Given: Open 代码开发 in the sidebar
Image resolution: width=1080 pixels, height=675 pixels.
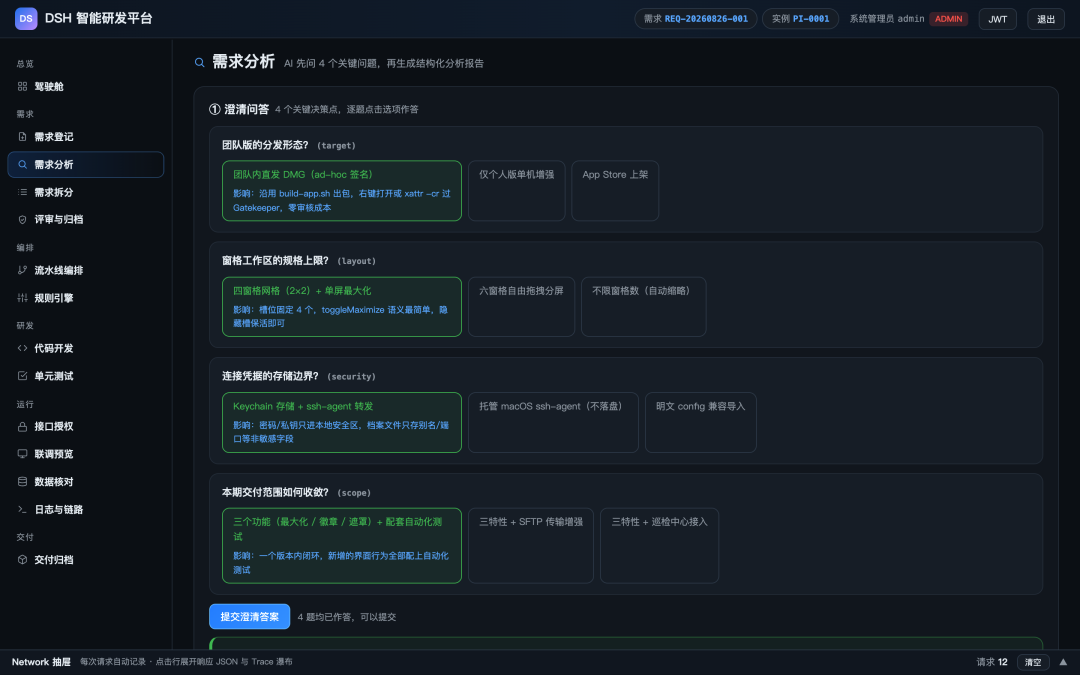Looking at the screenshot, I should pyautogui.click(x=85, y=349).
